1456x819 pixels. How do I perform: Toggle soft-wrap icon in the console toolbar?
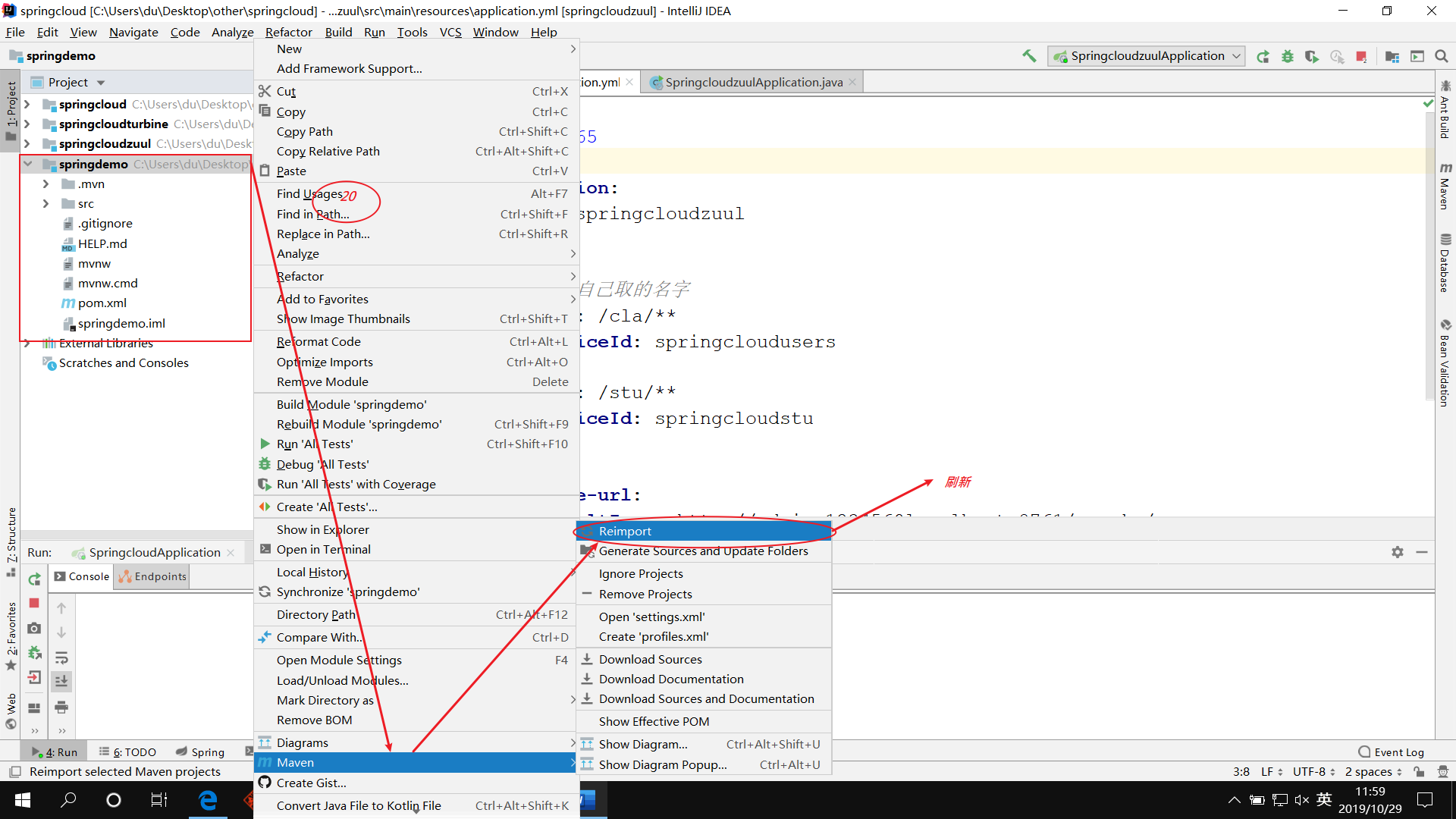pyautogui.click(x=61, y=657)
